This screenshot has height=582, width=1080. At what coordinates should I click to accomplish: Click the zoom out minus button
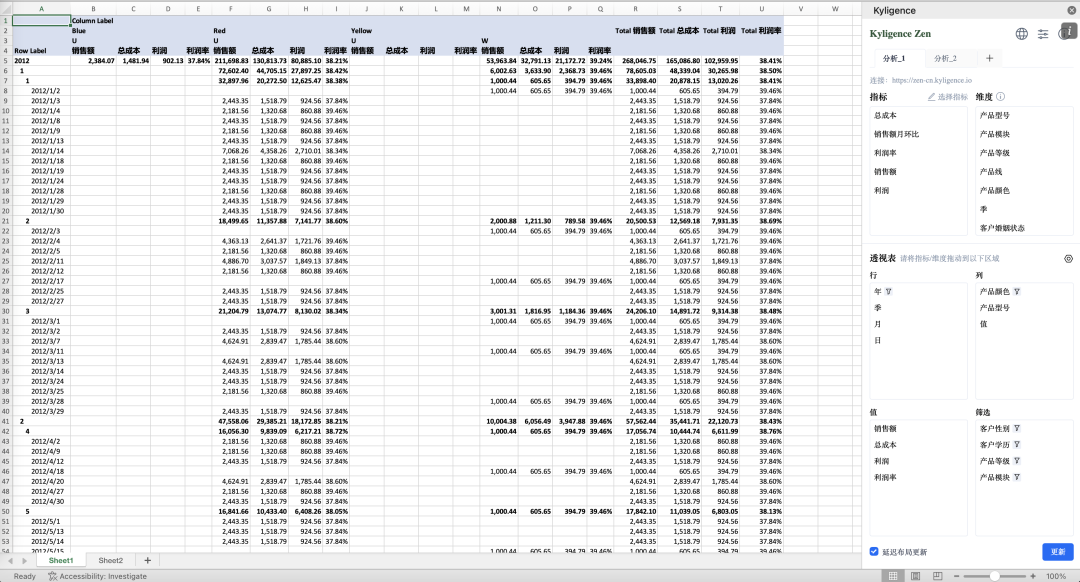pyautogui.click(x=956, y=576)
